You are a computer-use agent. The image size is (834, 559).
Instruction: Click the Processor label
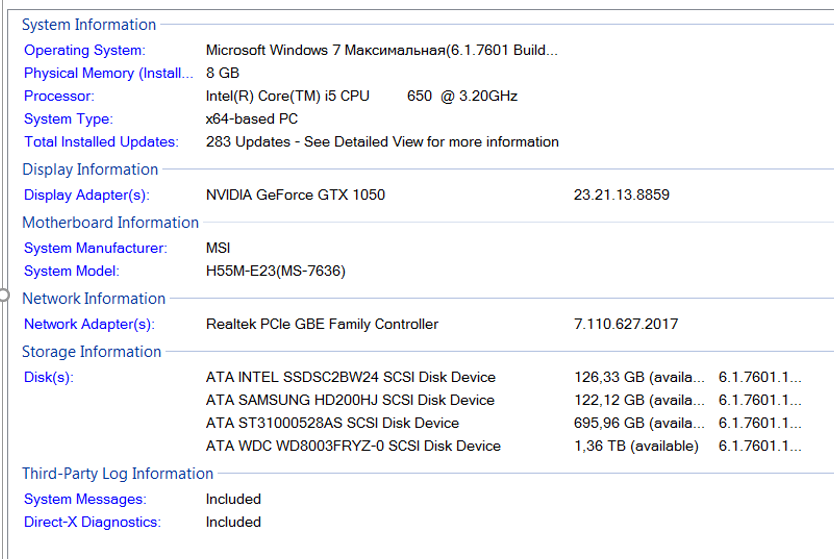point(59,96)
